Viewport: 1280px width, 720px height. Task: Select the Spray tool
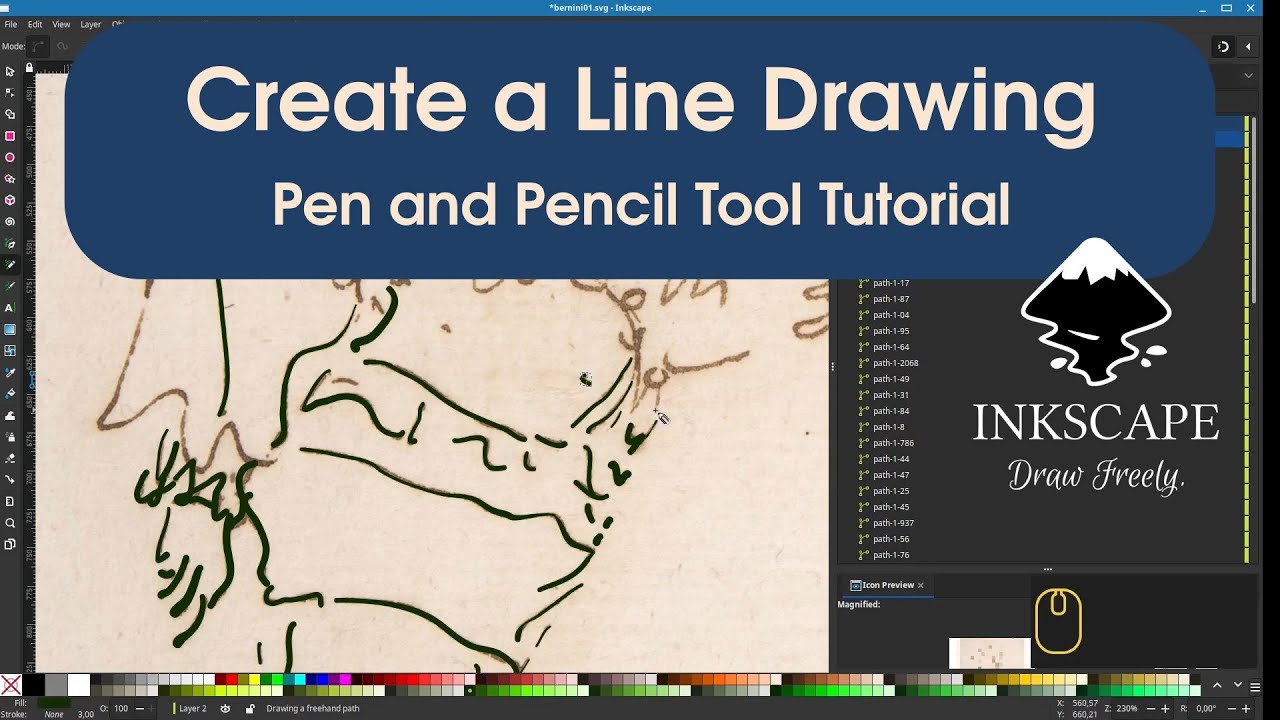click(10, 437)
